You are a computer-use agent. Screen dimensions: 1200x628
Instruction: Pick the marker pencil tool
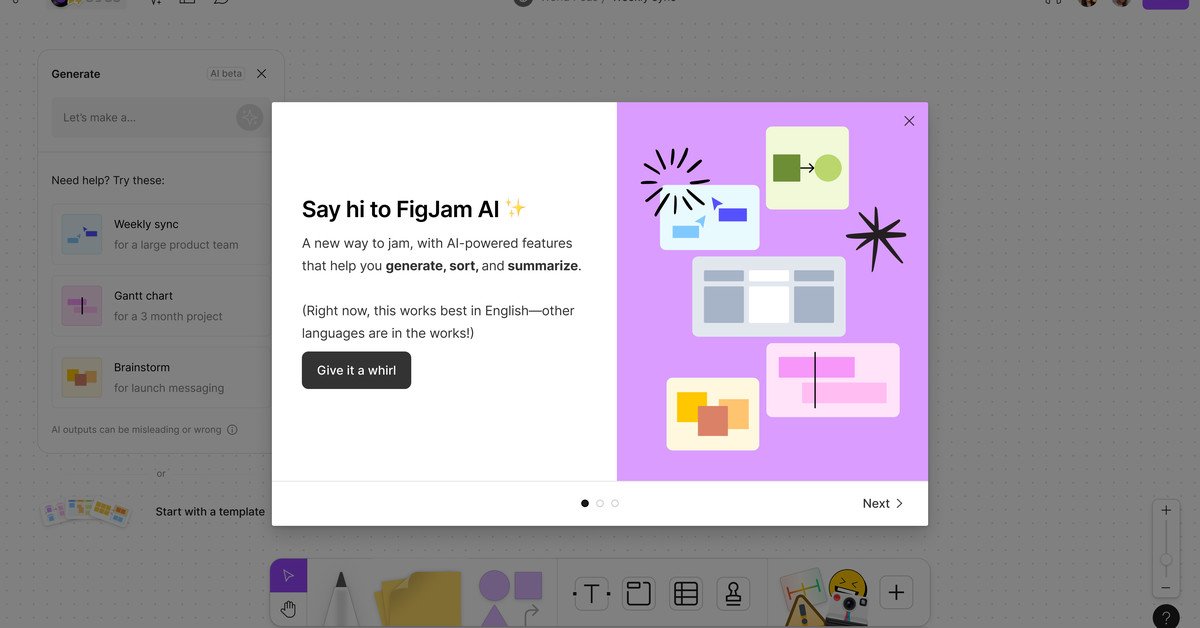[x=340, y=600]
